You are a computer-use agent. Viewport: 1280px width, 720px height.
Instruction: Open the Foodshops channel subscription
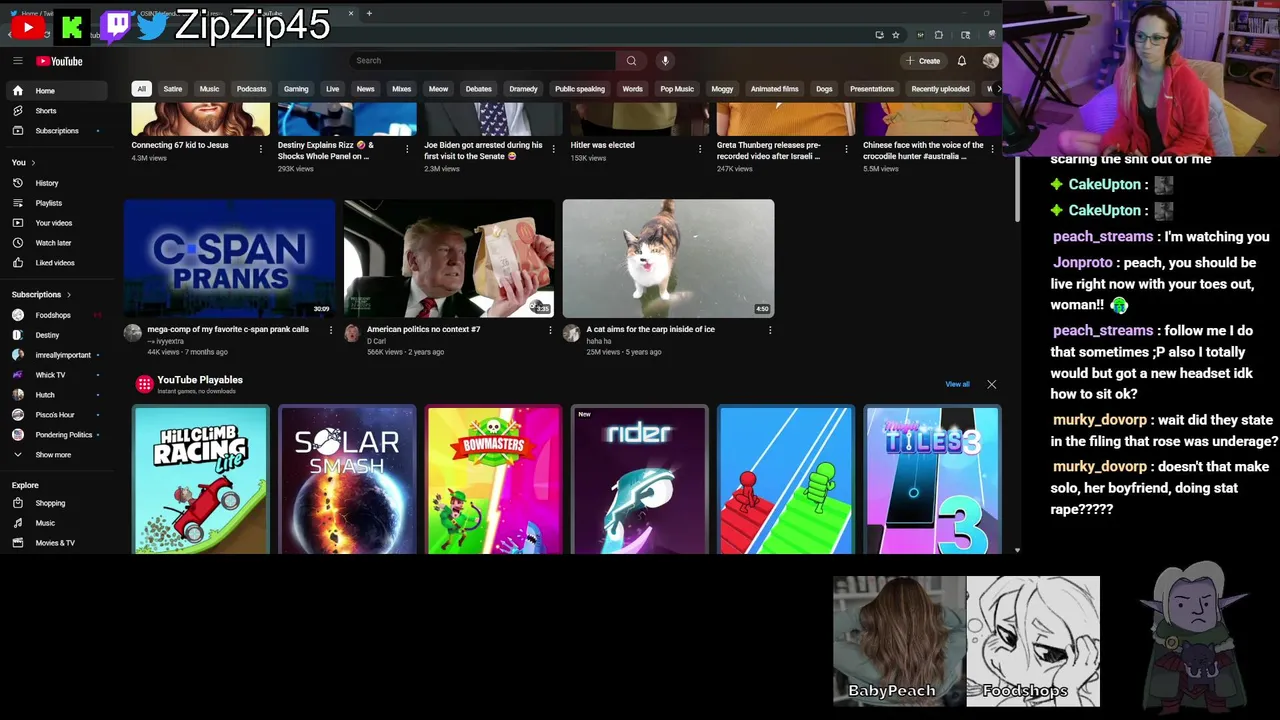[58, 315]
